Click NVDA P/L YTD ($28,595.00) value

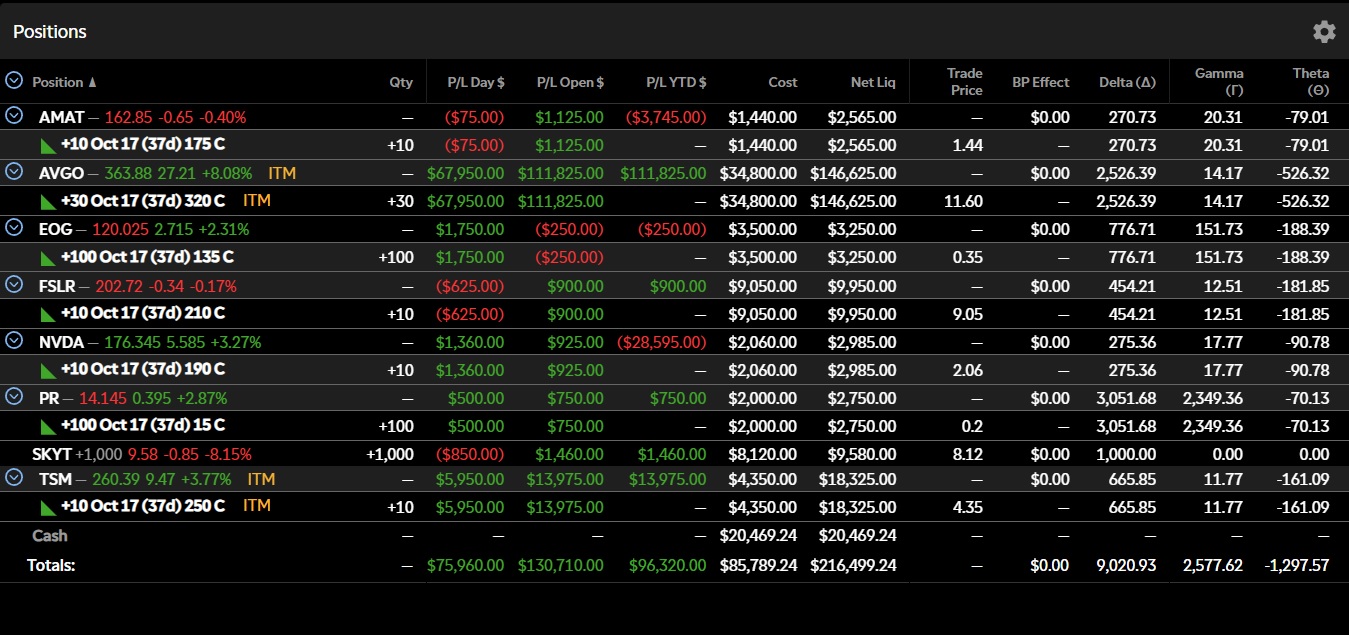662,342
